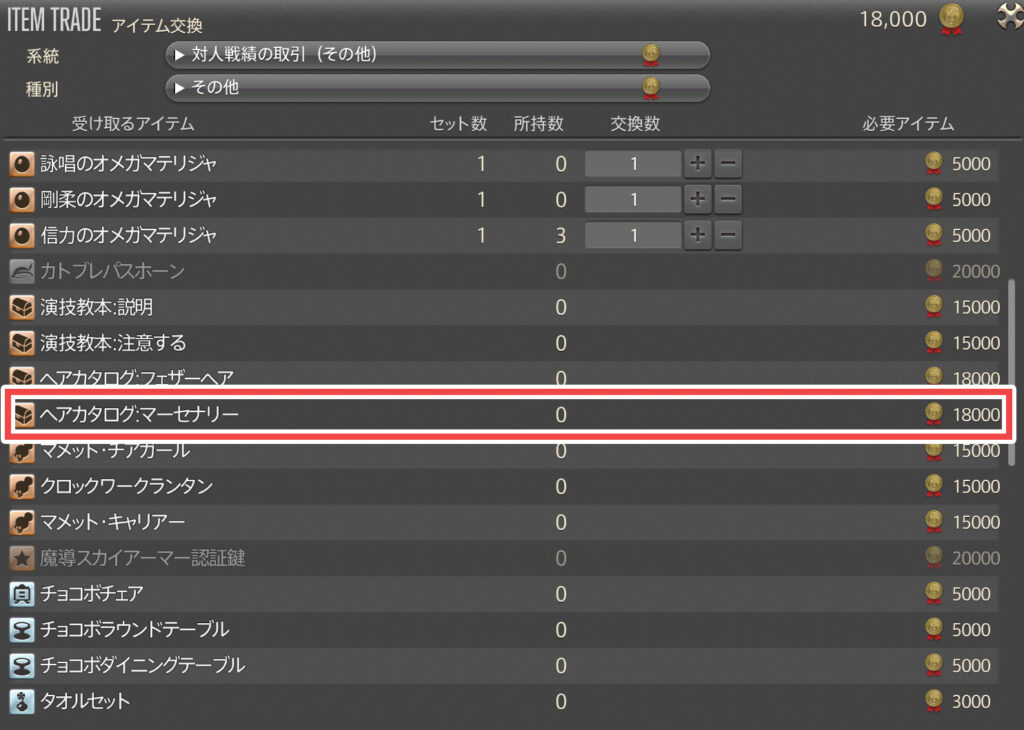Click the coin icon next to タオルセット price 3000
1024x730 pixels.
(932, 701)
